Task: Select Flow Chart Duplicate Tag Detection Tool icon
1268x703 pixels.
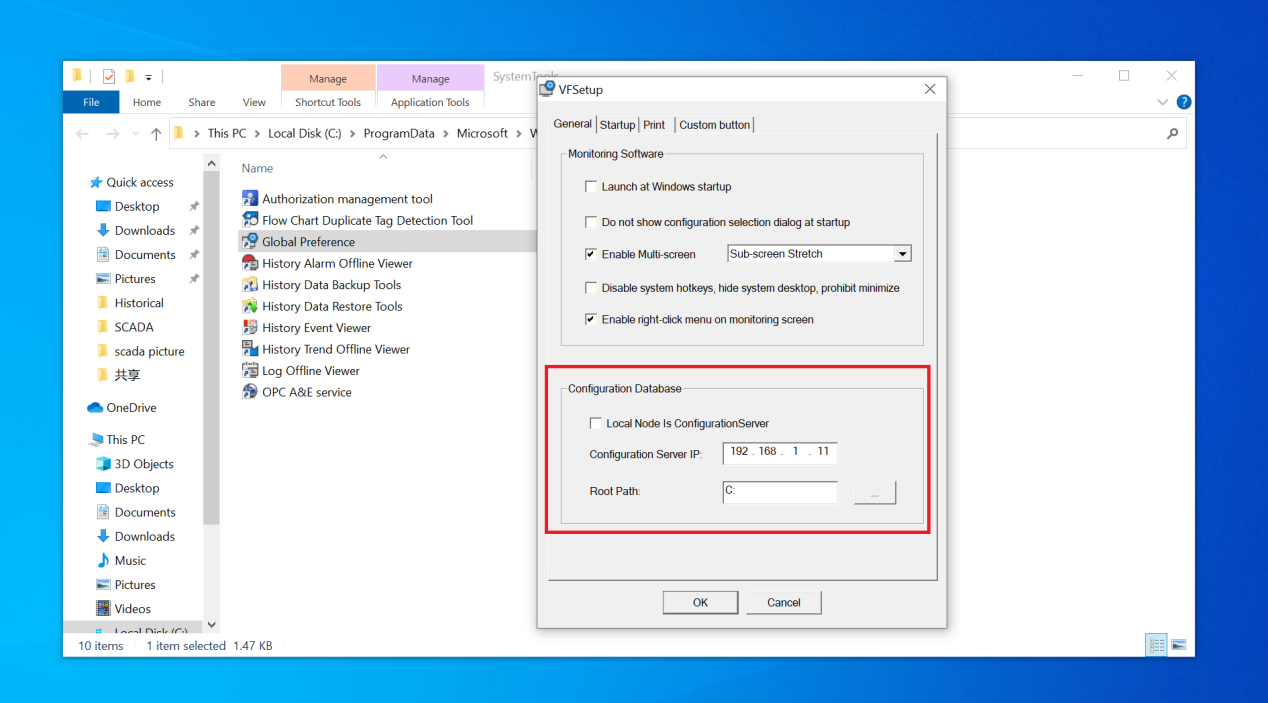Action: (250, 220)
